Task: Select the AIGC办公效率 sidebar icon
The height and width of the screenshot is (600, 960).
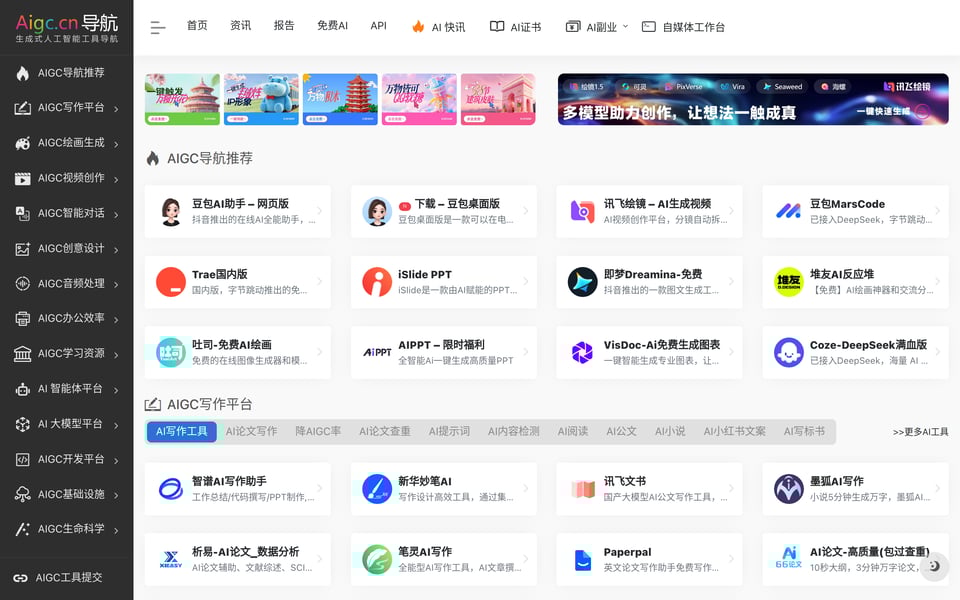Action: [x=22, y=319]
